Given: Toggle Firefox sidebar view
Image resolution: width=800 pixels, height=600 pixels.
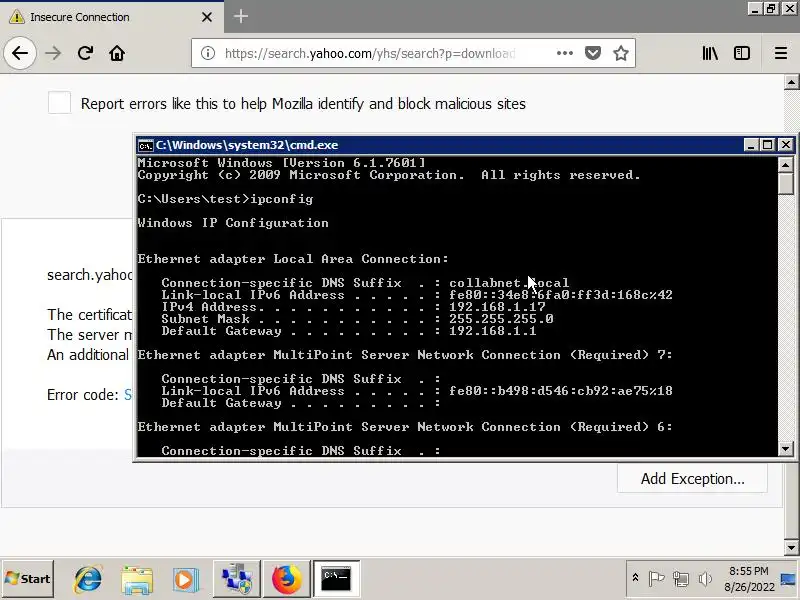Looking at the screenshot, I should [x=741, y=53].
